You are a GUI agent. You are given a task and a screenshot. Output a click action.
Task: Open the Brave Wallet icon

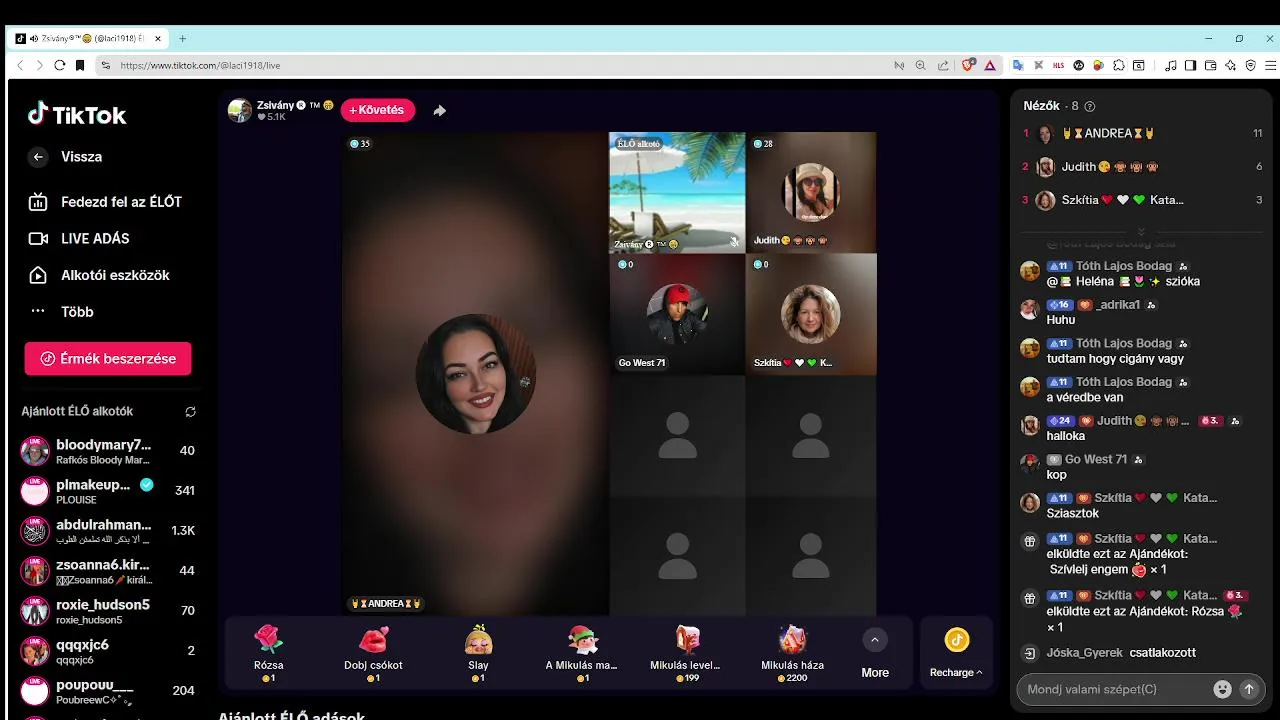pos(1210,65)
